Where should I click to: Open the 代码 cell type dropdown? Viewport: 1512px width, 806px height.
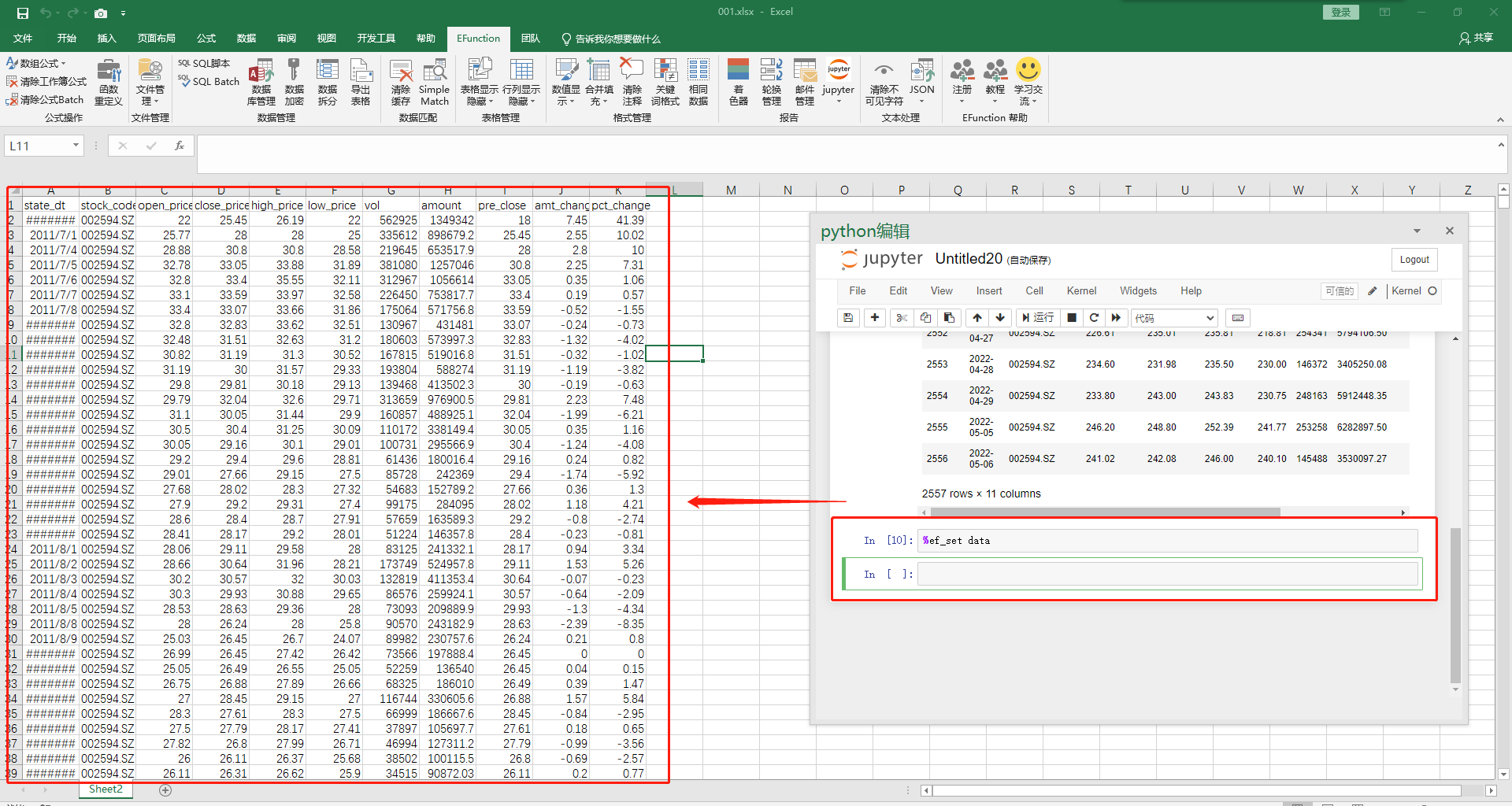click(1175, 318)
